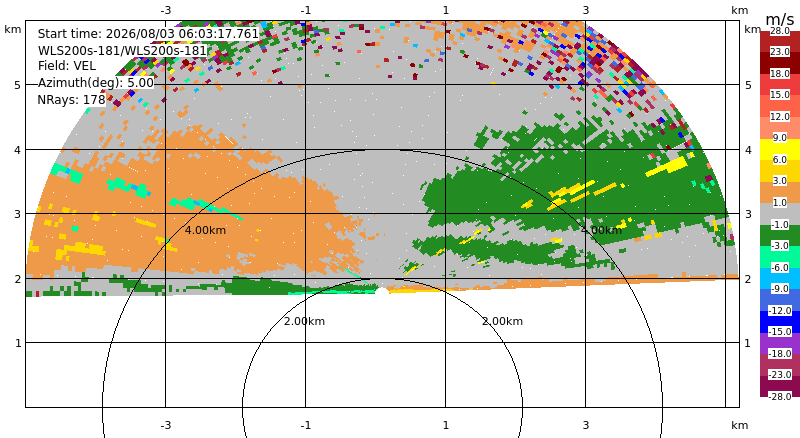Select the 1.0 orange colorbar segment
Viewport: 800px width, 438px height.
point(780,192)
